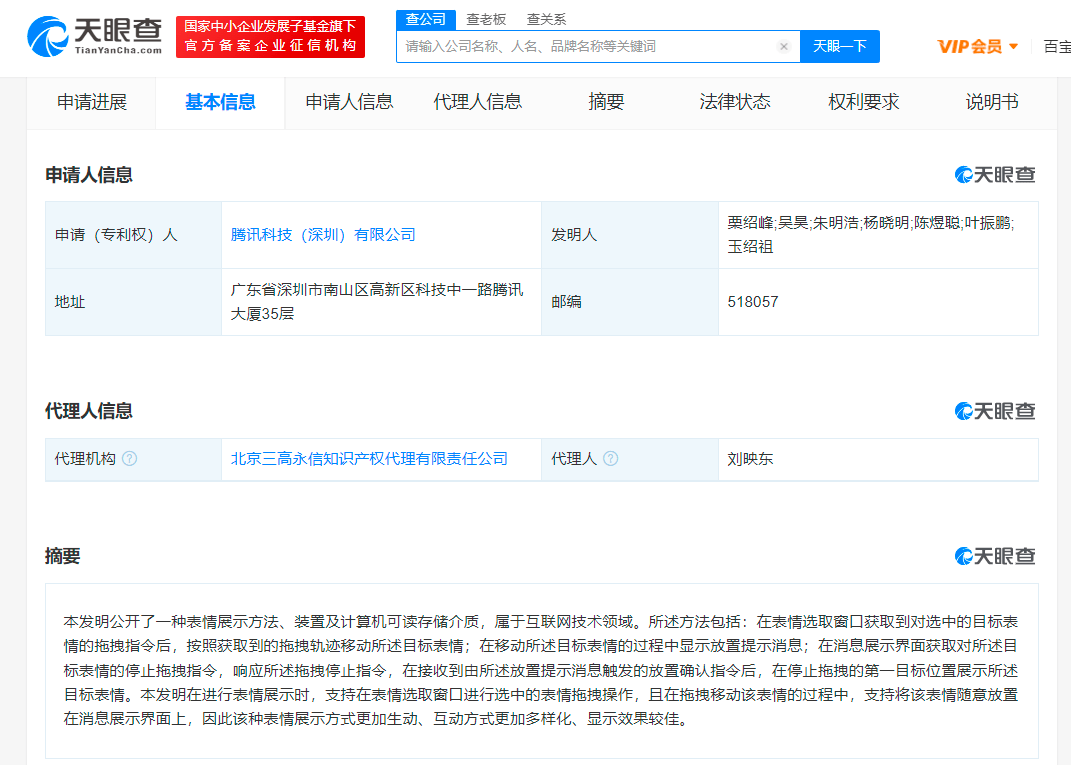Viewport: 1071px width, 765px height.
Task: Open the 法律状态 tab
Action: click(734, 101)
